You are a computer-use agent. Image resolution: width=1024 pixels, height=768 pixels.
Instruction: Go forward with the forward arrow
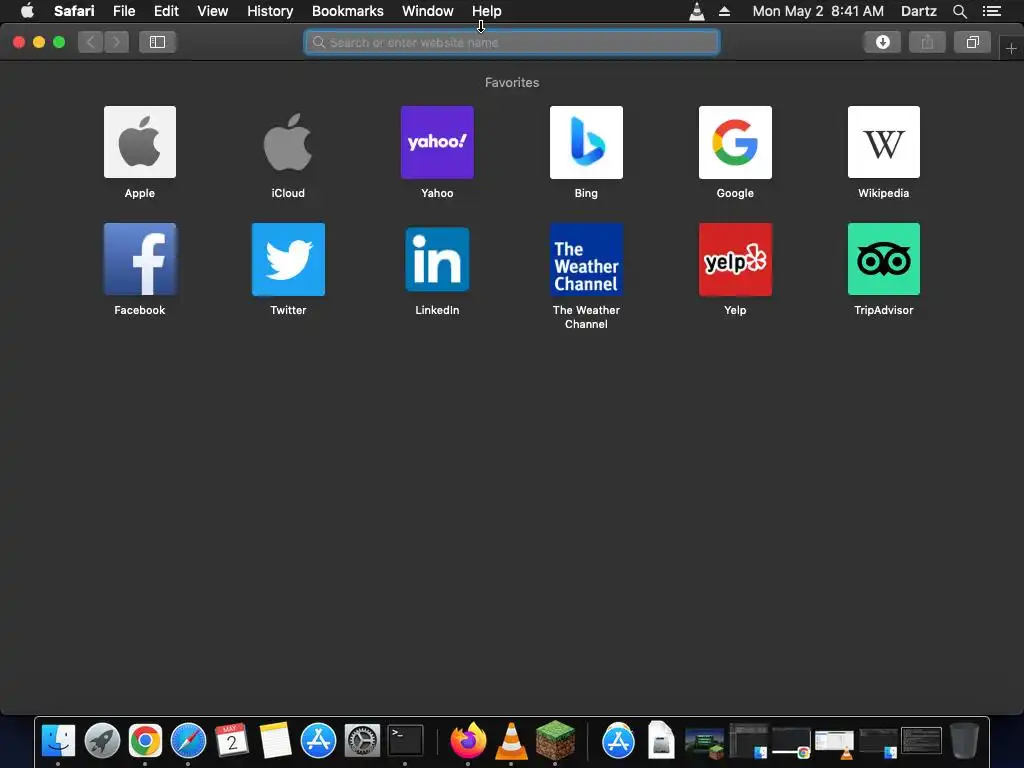[116, 42]
